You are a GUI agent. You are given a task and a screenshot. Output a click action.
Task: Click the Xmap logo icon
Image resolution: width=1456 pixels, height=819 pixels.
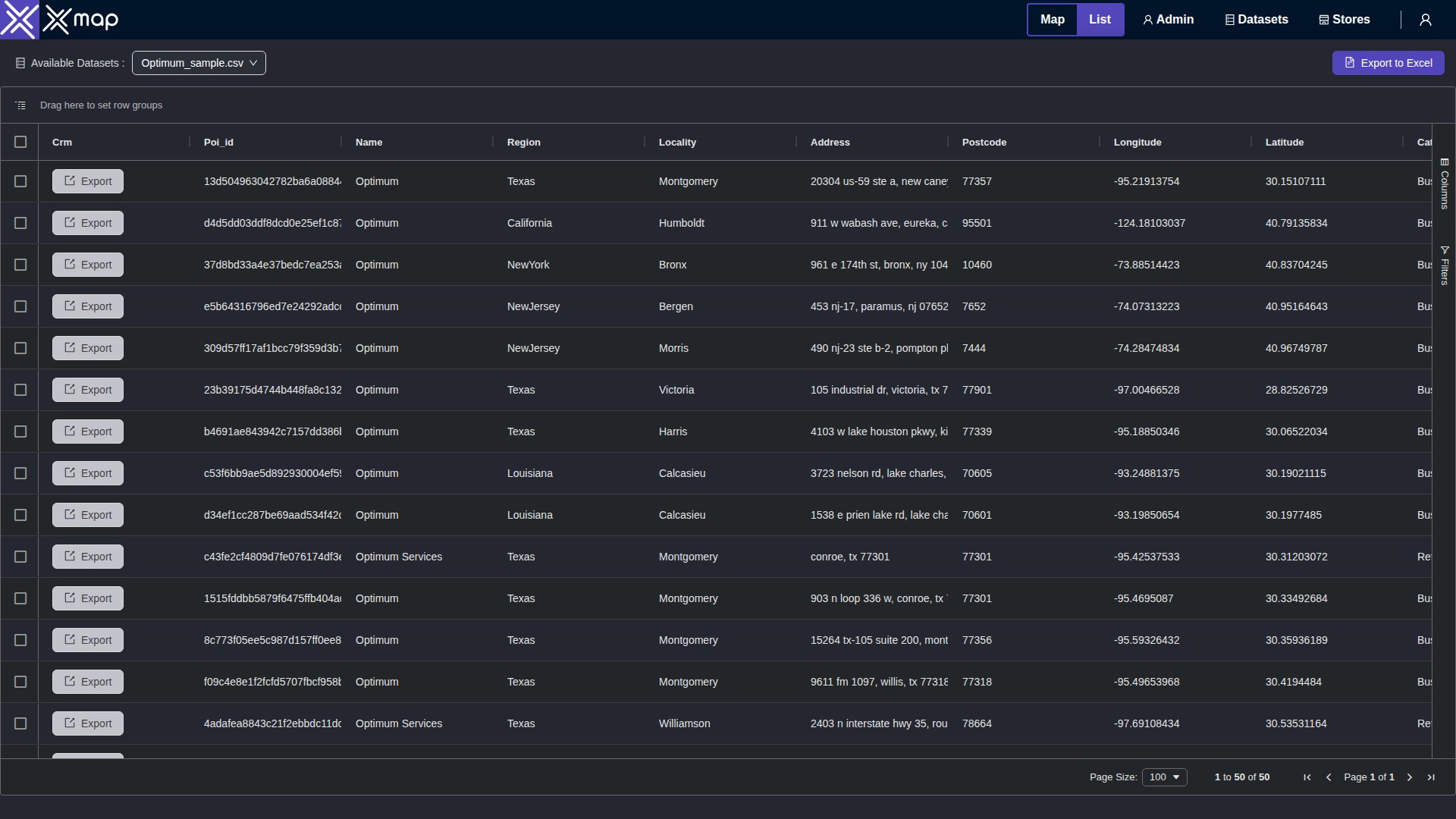[x=19, y=20]
